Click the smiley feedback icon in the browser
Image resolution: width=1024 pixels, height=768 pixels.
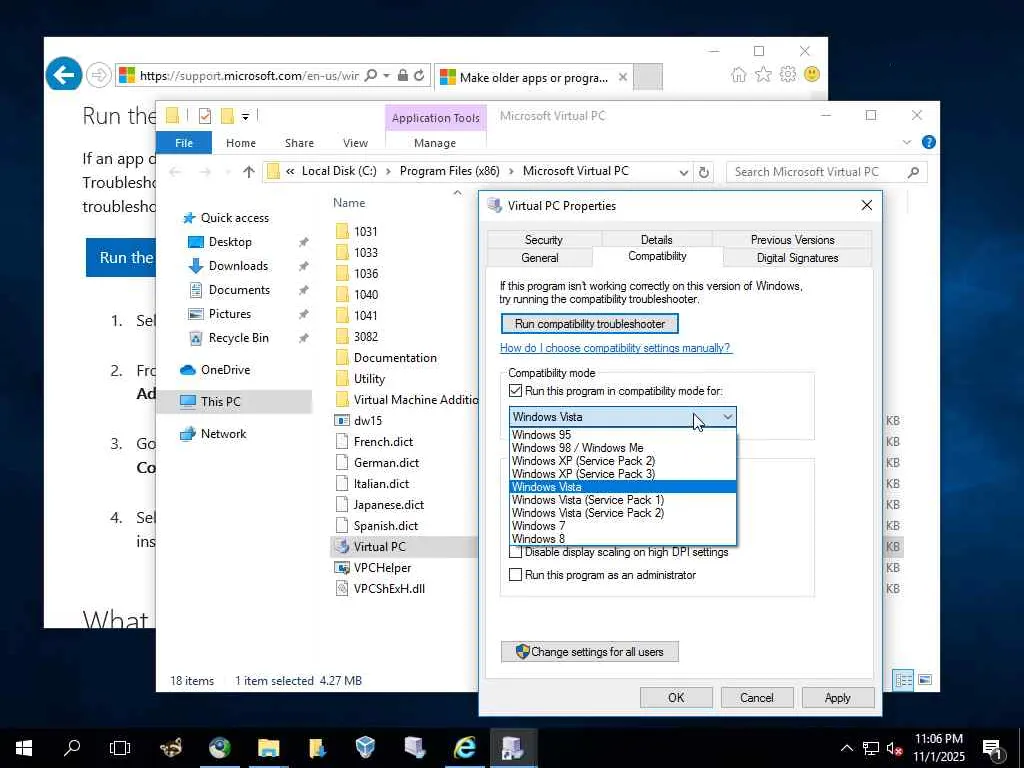[812, 74]
